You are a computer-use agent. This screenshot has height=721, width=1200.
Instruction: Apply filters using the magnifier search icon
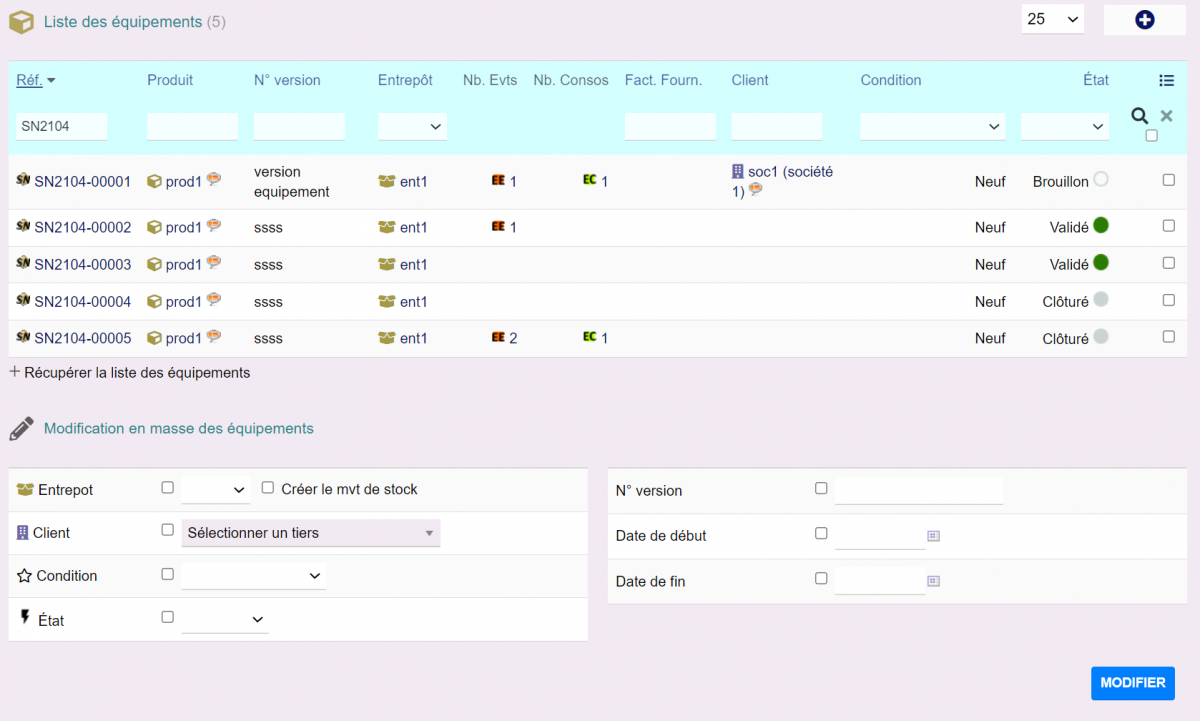(x=1139, y=115)
